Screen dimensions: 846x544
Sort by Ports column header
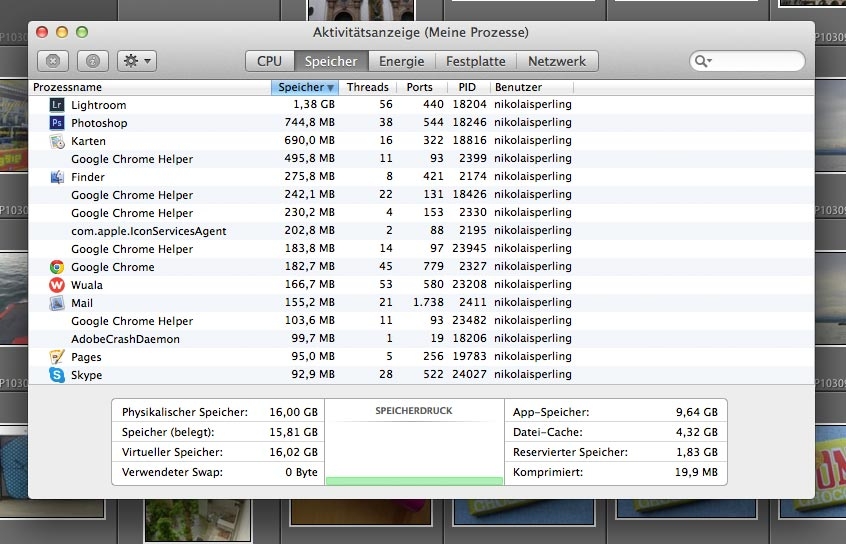coord(420,87)
